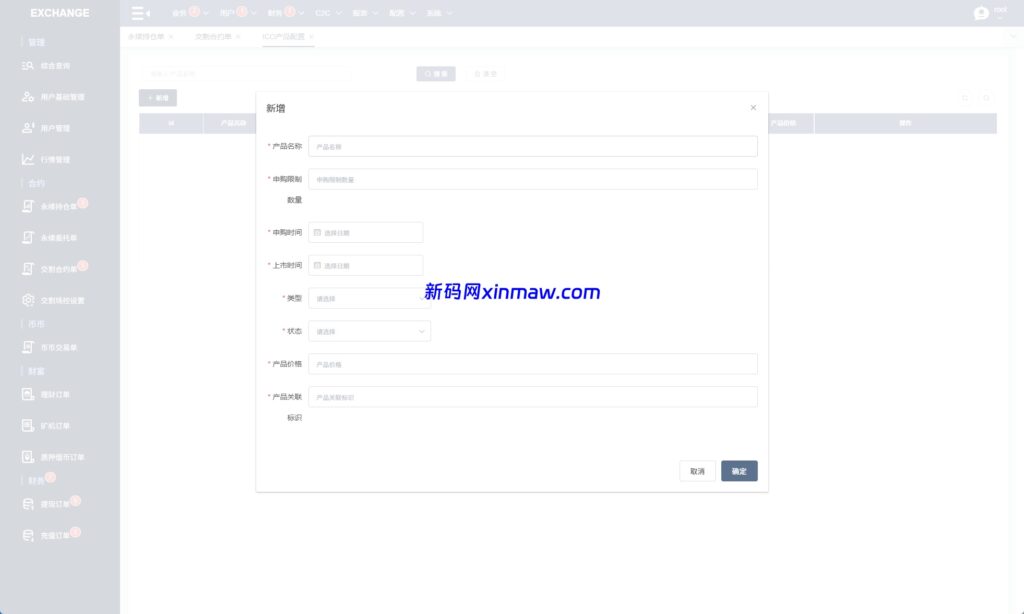
Task: Open the 系统 top navigation menu
Action: 439,14
